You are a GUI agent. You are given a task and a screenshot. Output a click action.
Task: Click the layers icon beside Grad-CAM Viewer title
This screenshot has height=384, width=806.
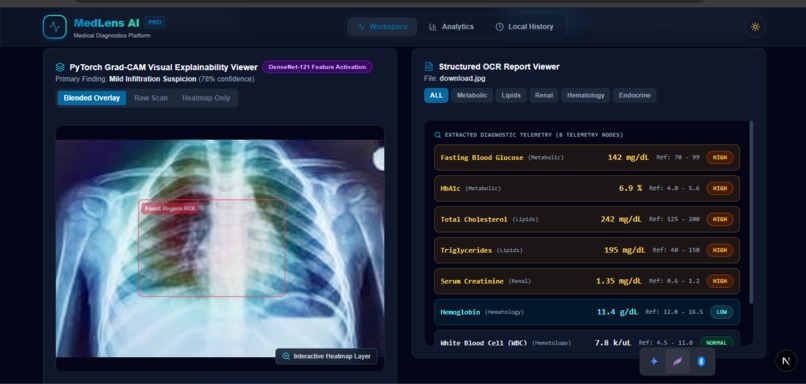click(x=60, y=67)
